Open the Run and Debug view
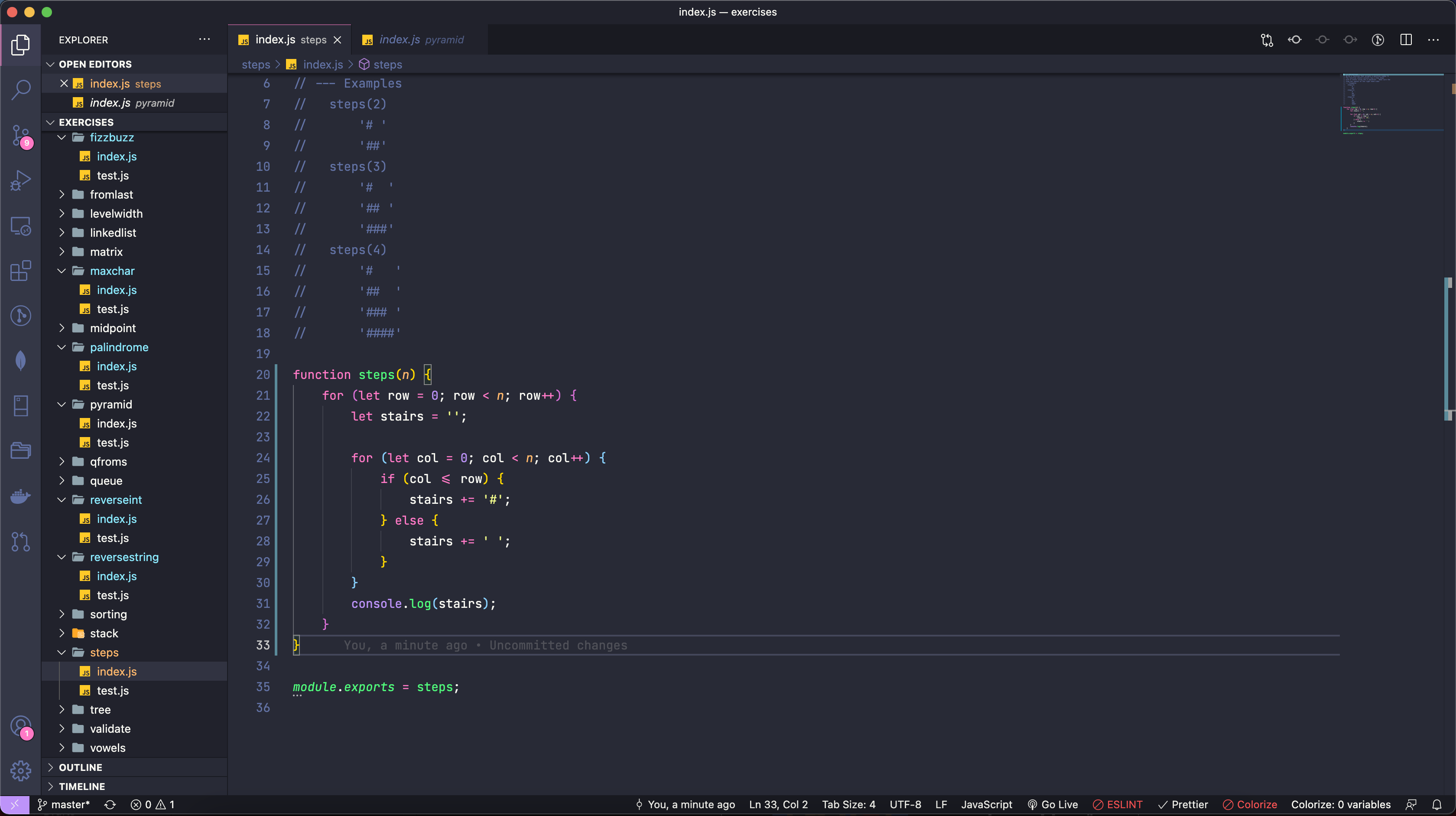 21,181
